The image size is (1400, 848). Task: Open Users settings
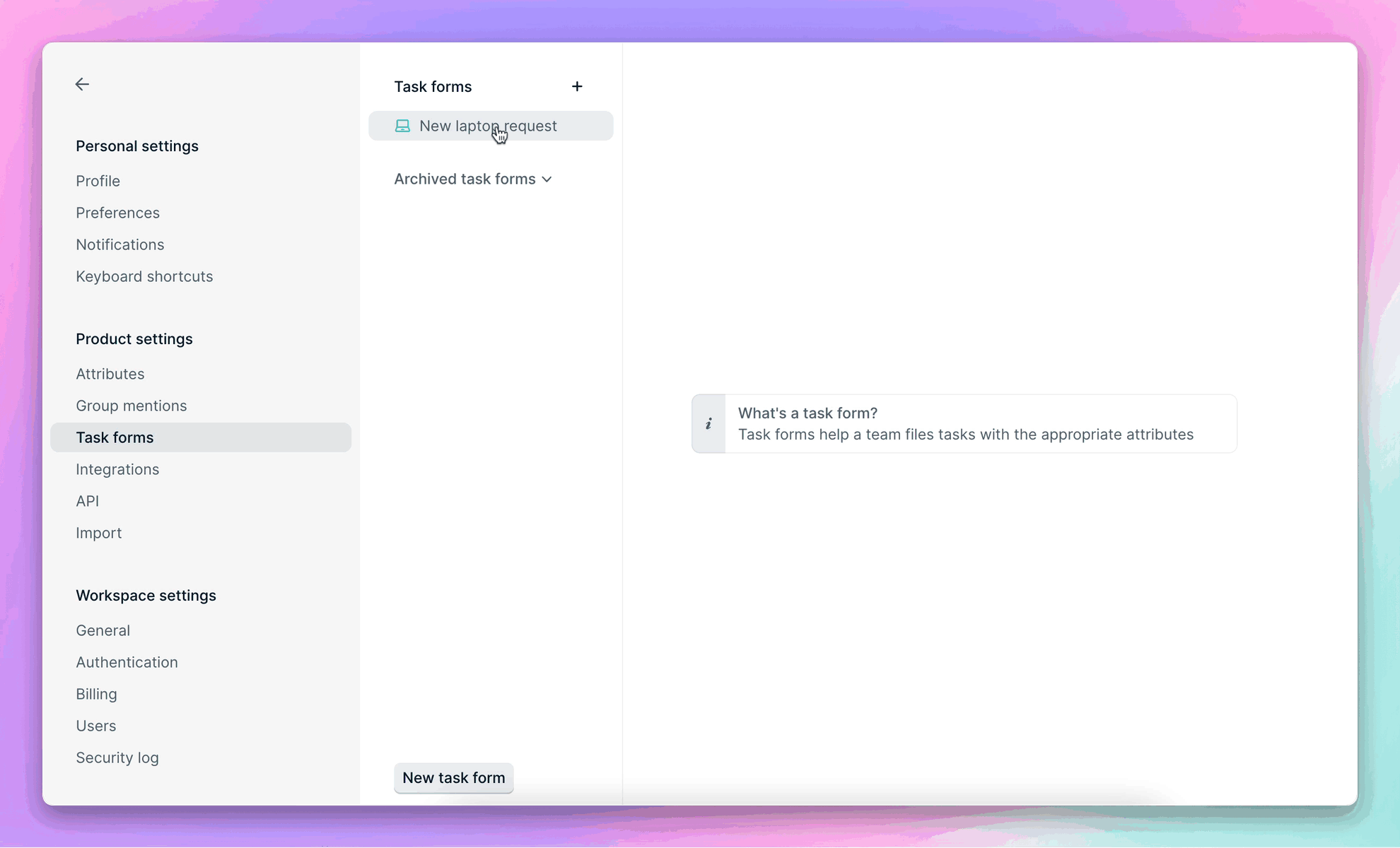[96, 726]
